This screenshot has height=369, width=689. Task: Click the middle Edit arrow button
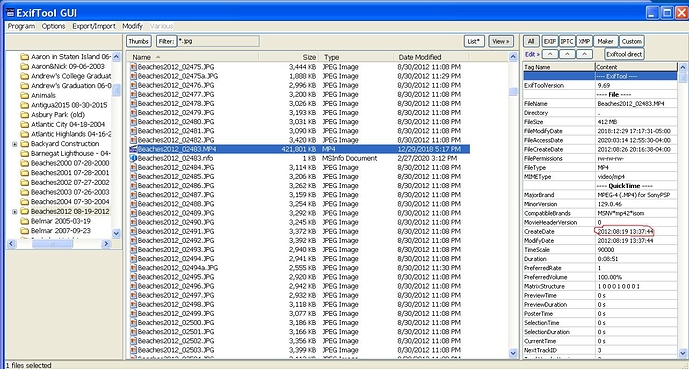click(567, 54)
